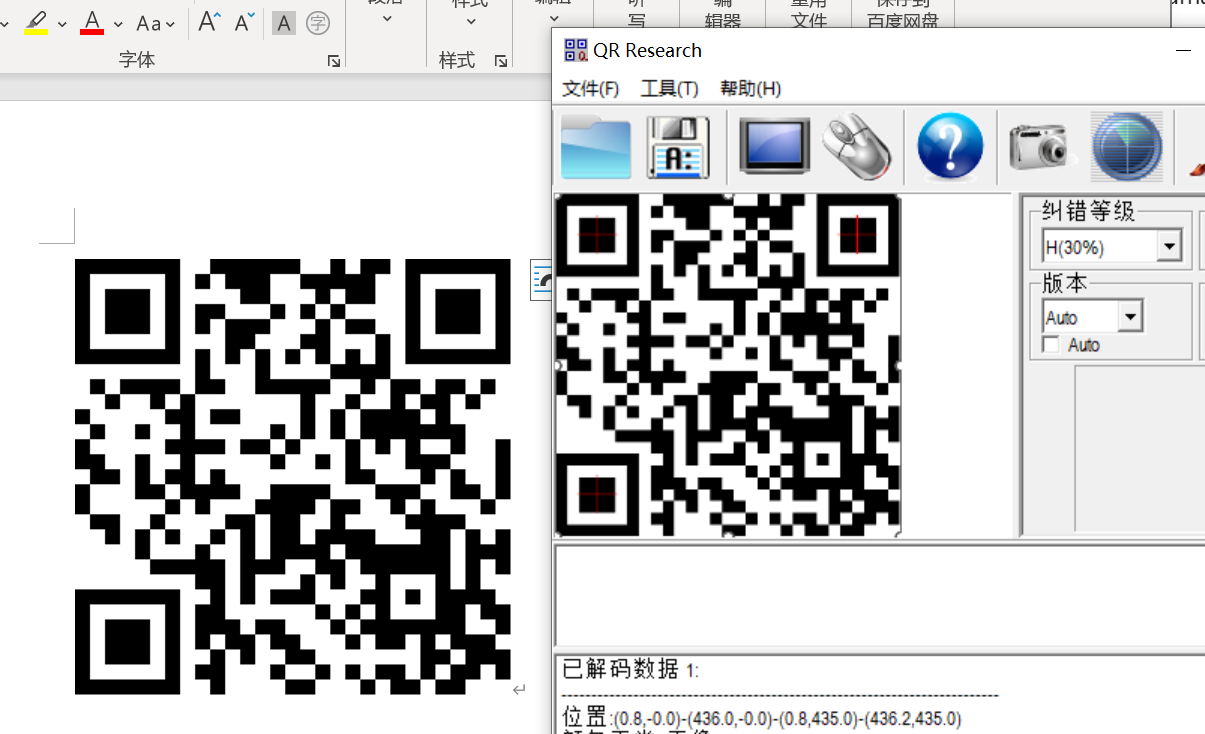Click the blue radar scan icon

[1127, 147]
